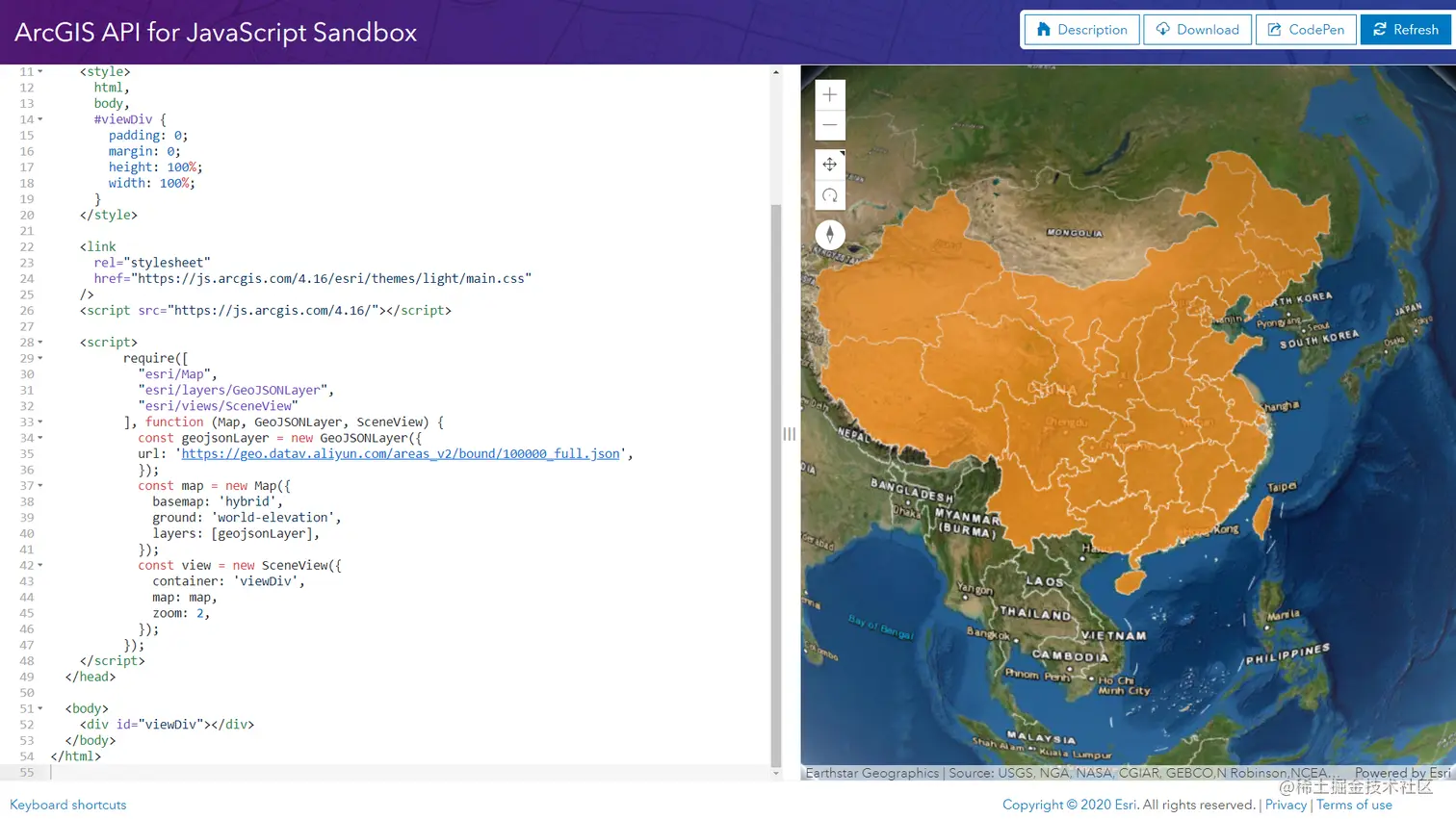
Task: Zoom out on the map
Action: tap(829, 125)
